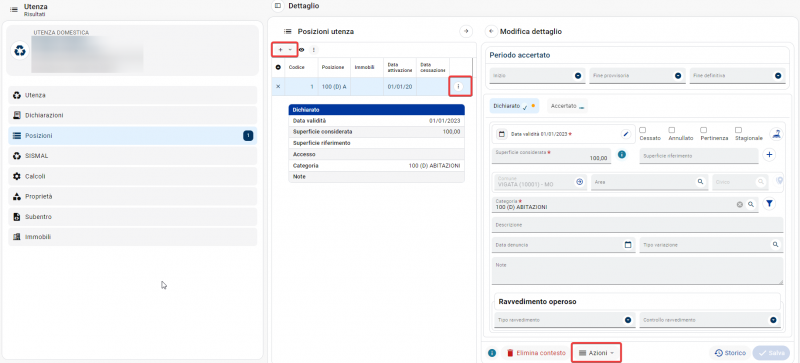Image resolution: width=800 pixels, height=363 pixels.
Task: Go back using the Modifica dettaglio arrow
Action: [x=491, y=31]
